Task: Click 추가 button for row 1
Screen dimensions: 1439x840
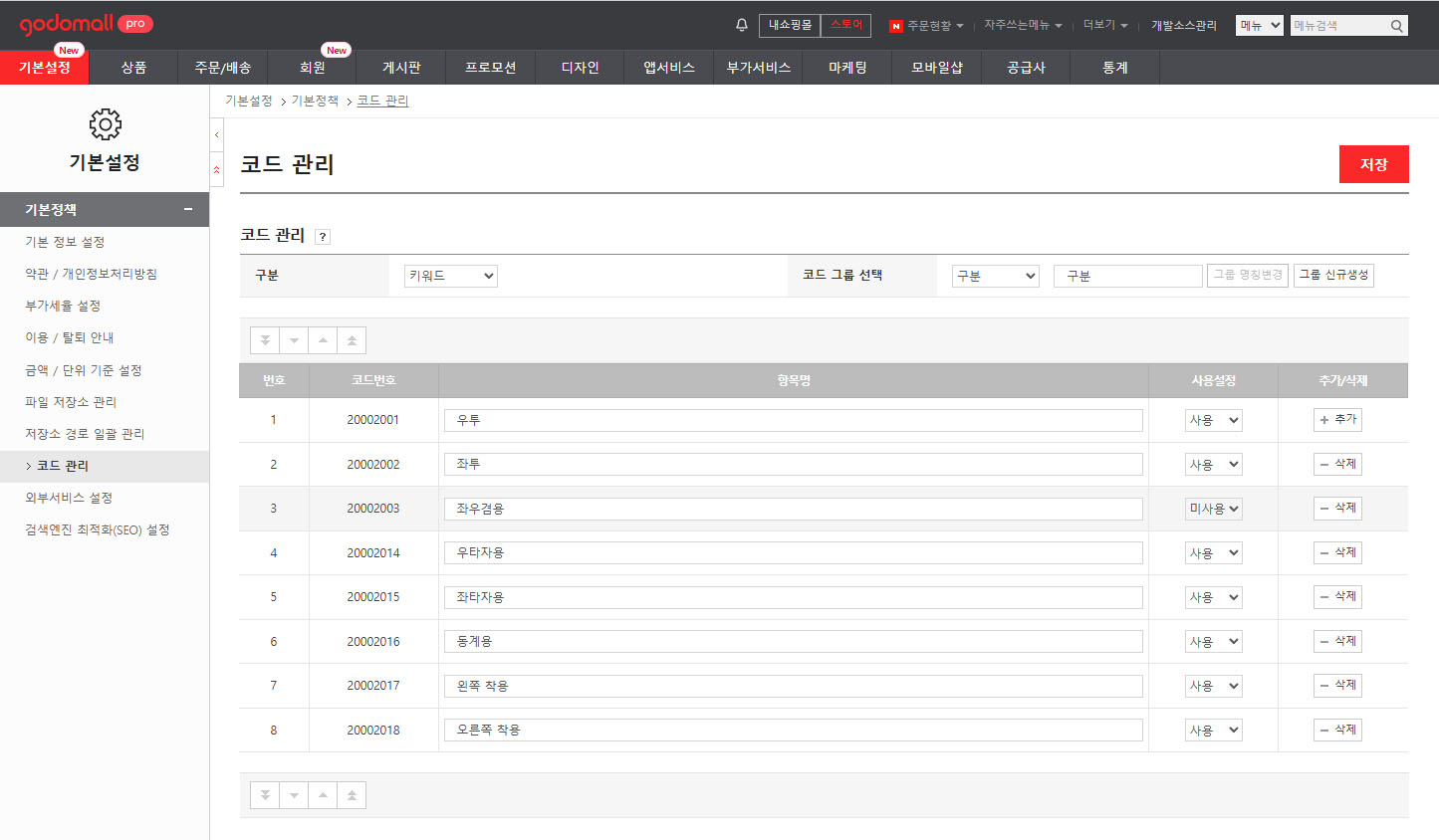Action: click(1337, 420)
